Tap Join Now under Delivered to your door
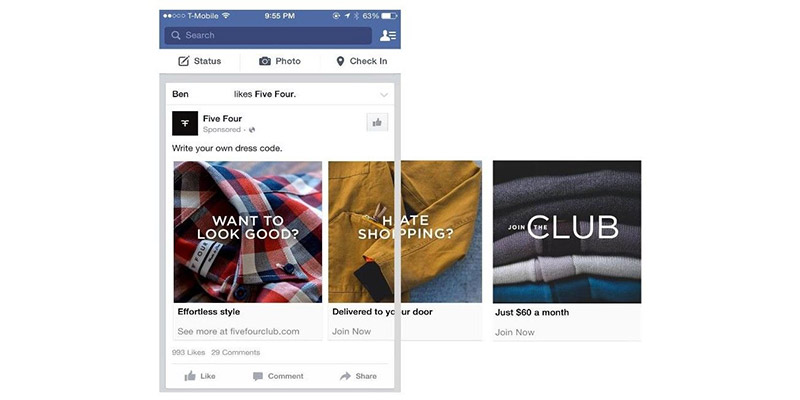This screenshot has width=800, height=400. (x=352, y=331)
